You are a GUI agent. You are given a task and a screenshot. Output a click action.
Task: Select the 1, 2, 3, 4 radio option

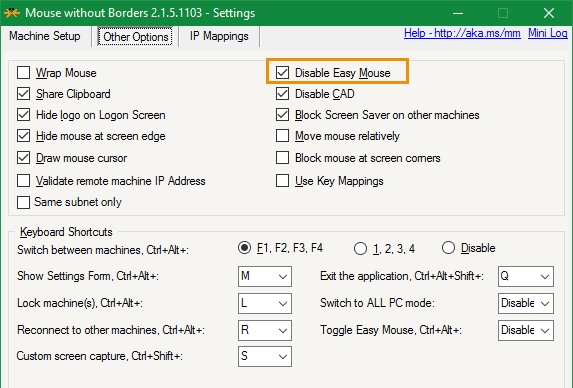coord(360,249)
